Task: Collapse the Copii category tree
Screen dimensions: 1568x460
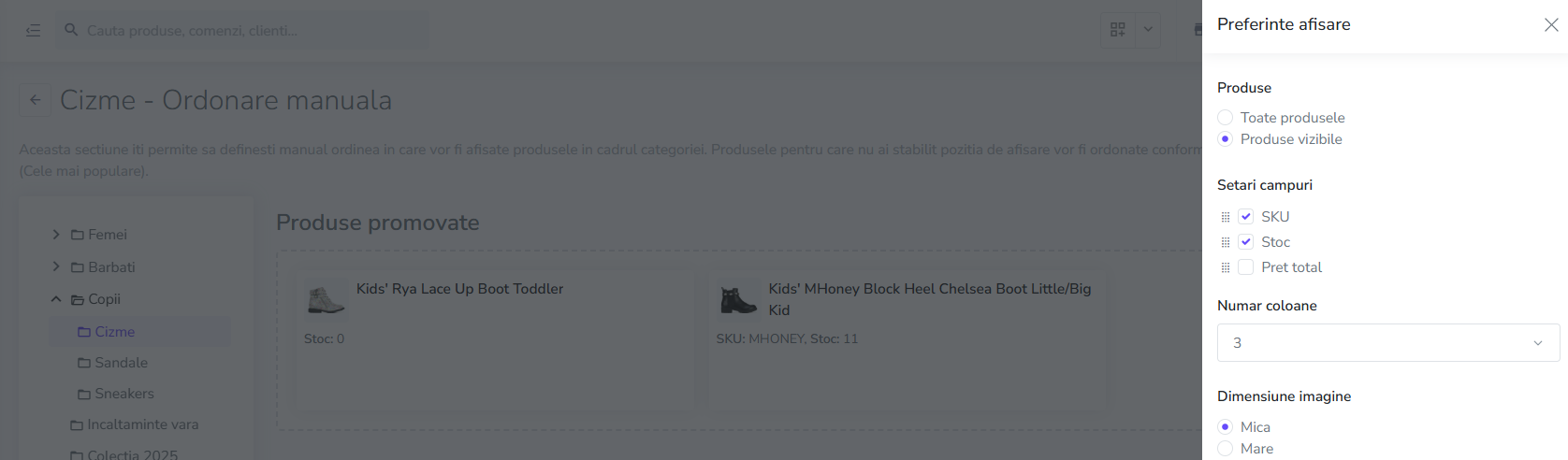Action: [56, 299]
